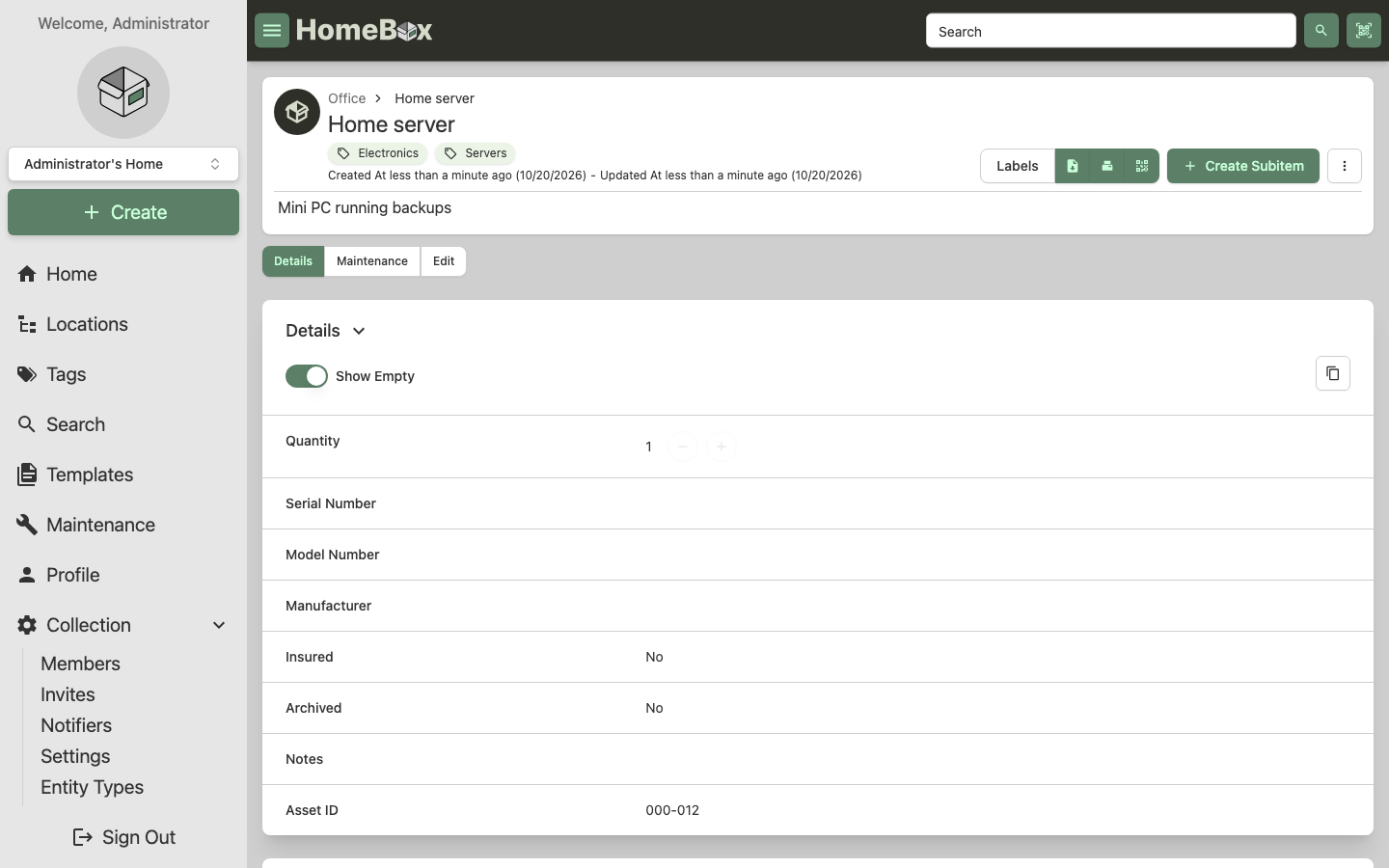Toggle the sidebar with the hamburger menu button

[x=272, y=31]
